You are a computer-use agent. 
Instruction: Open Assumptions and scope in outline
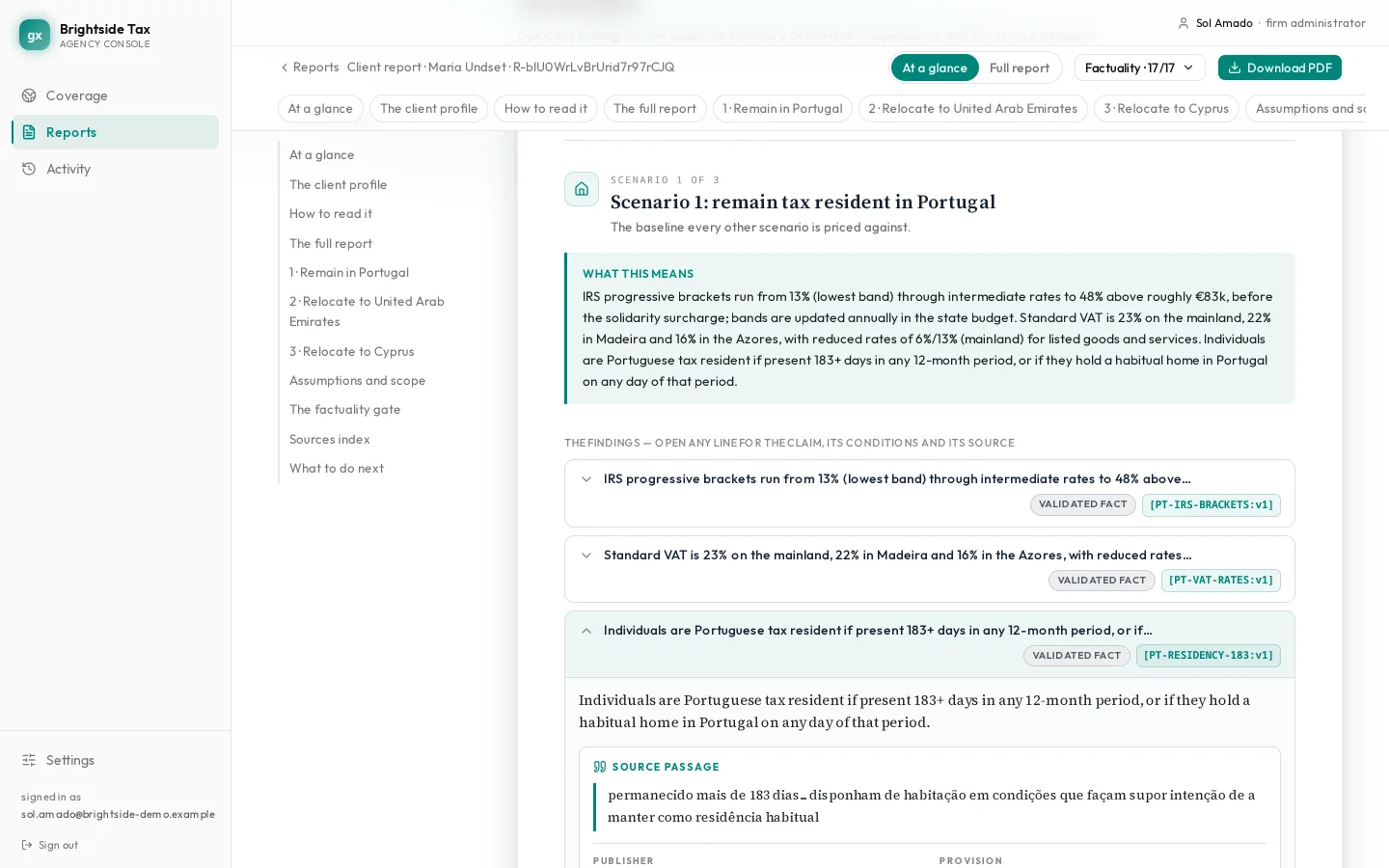(x=357, y=381)
